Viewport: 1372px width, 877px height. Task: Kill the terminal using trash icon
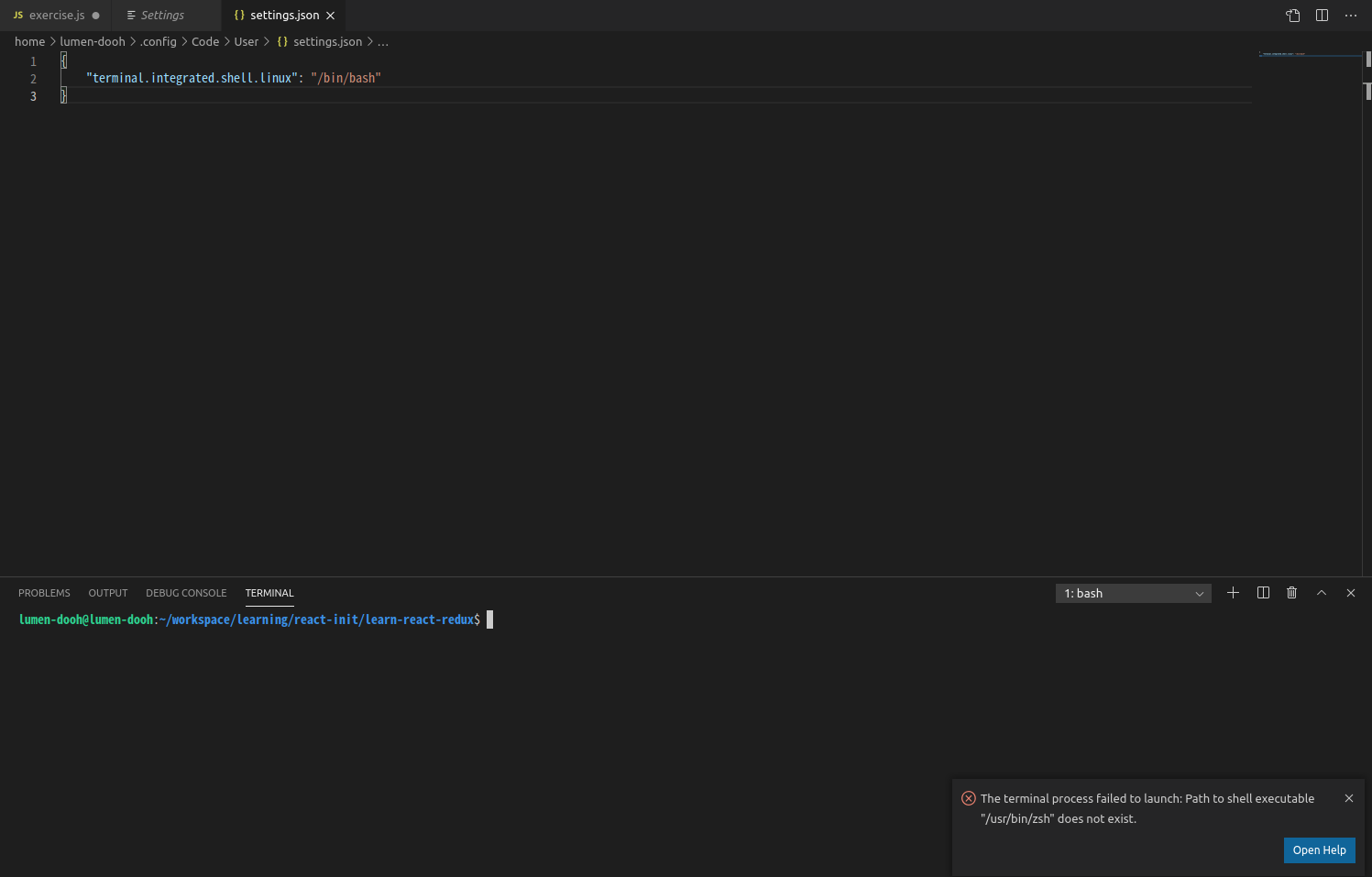(1292, 593)
